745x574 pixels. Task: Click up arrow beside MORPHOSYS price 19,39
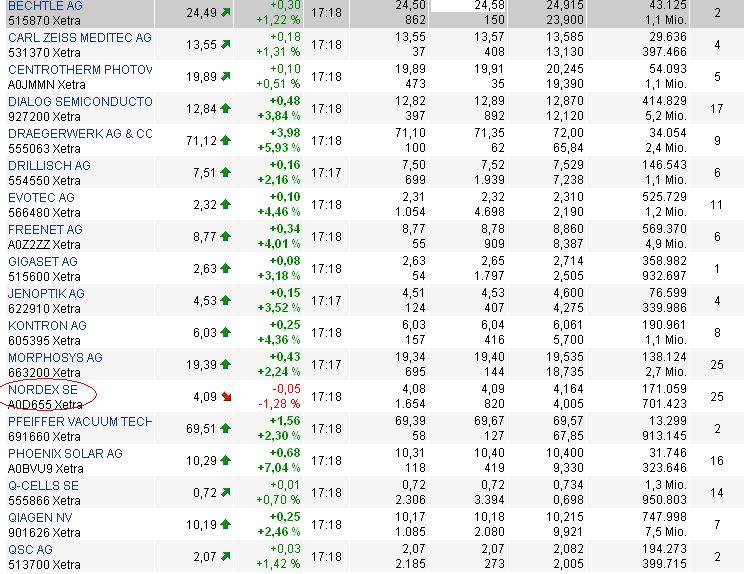coord(226,364)
